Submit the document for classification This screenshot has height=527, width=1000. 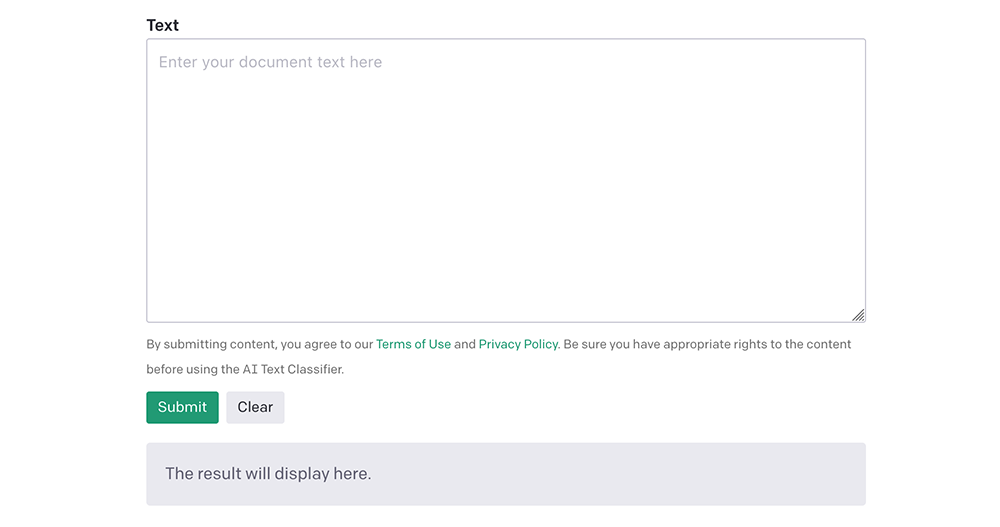click(182, 407)
